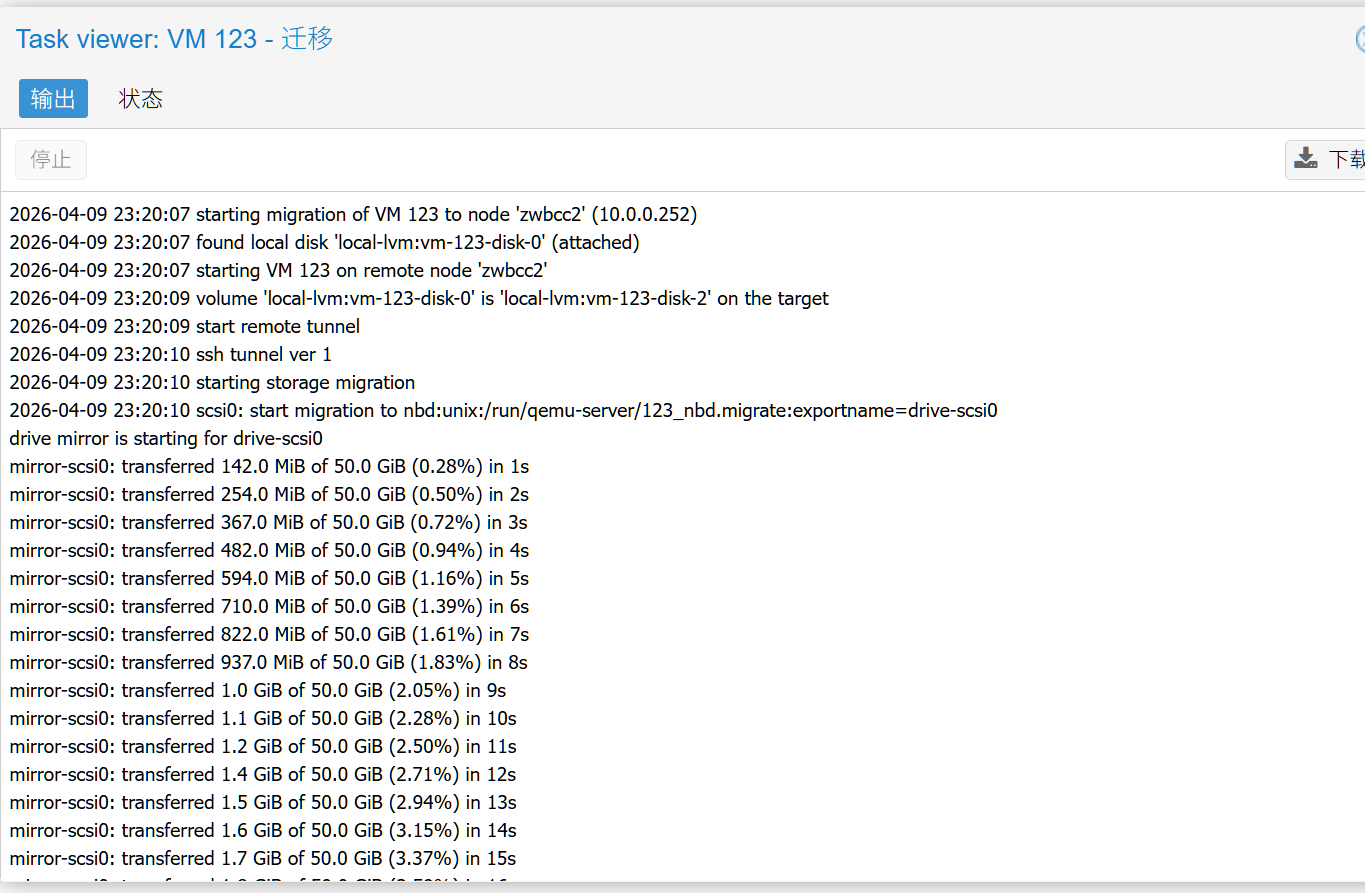Click the download icon in the toolbar
The height and width of the screenshot is (893, 1365).
[x=1306, y=159]
